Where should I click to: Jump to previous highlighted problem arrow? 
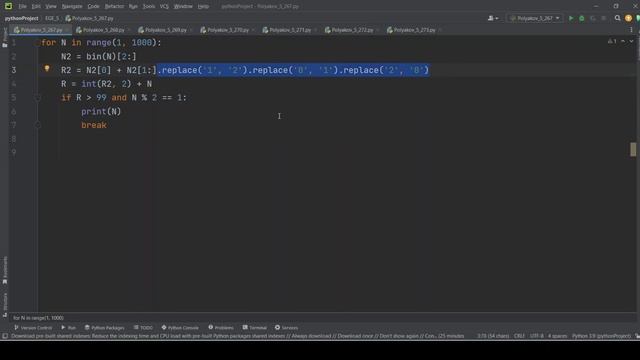(x=623, y=41)
